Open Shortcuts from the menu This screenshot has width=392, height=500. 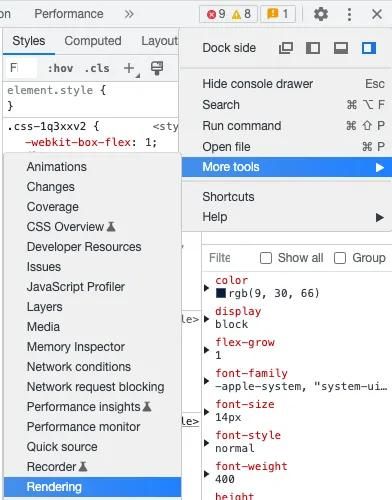pyautogui.click(x=287, y=197)
